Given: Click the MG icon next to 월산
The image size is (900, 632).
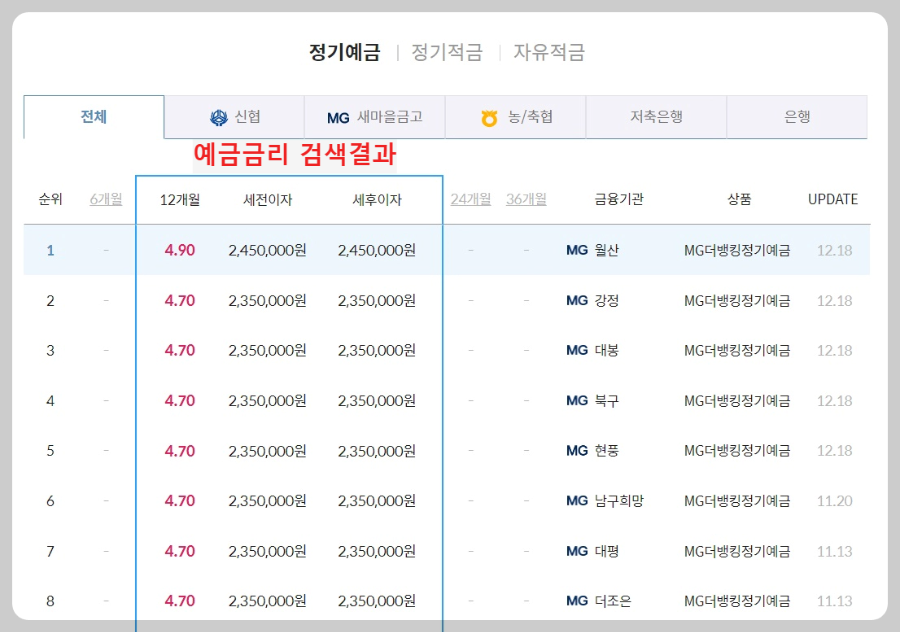Looking at the screenshot, I should coord(577,251).
